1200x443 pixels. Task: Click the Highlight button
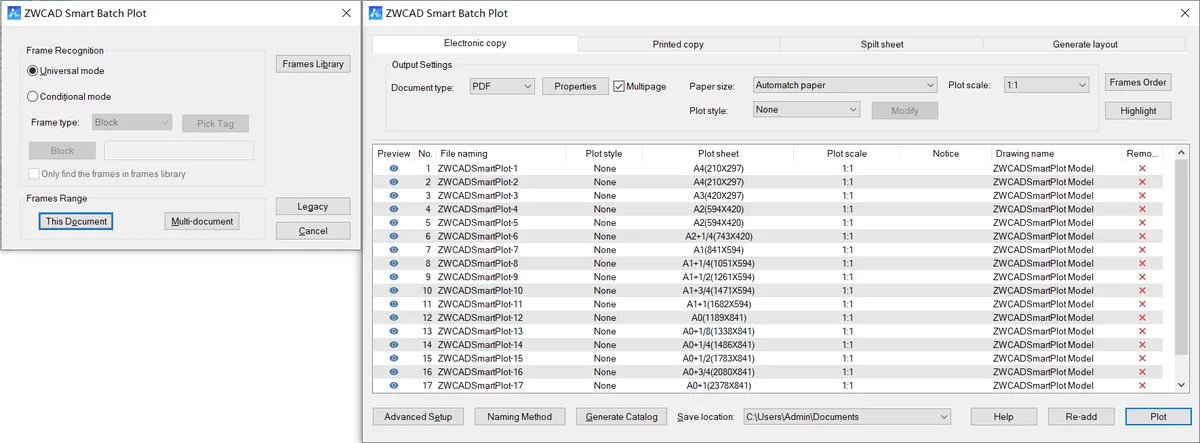[x=1138, y=110]
